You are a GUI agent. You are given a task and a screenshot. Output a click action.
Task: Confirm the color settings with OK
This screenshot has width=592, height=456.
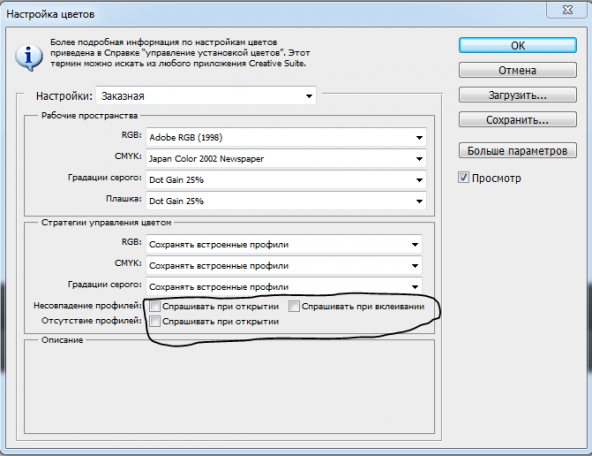click(x=518, y=45)
